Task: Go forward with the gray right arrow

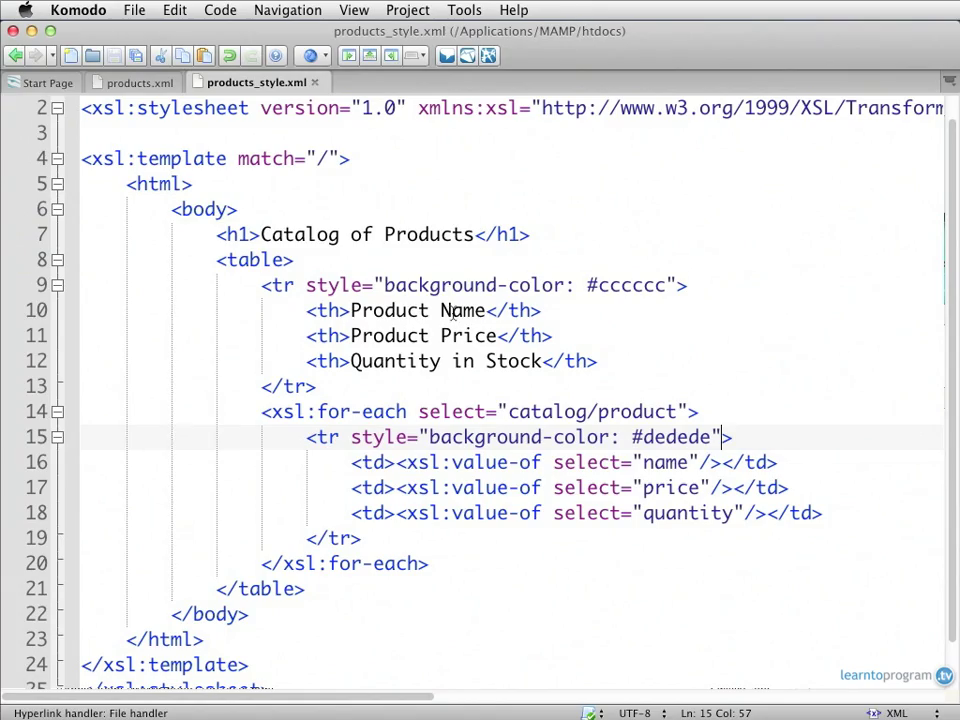Action: point(36,56)
